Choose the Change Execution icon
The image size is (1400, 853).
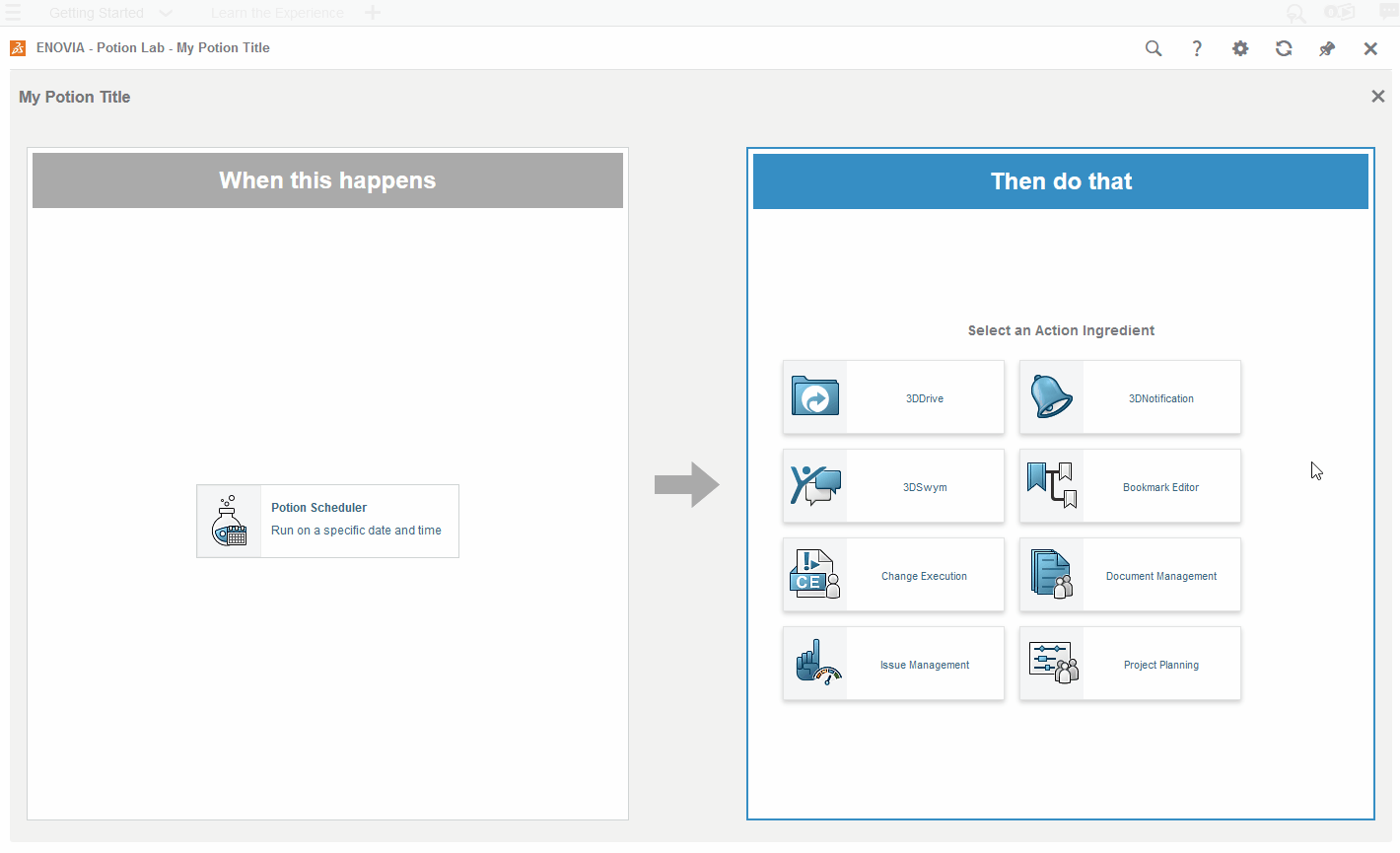[815, 575]
